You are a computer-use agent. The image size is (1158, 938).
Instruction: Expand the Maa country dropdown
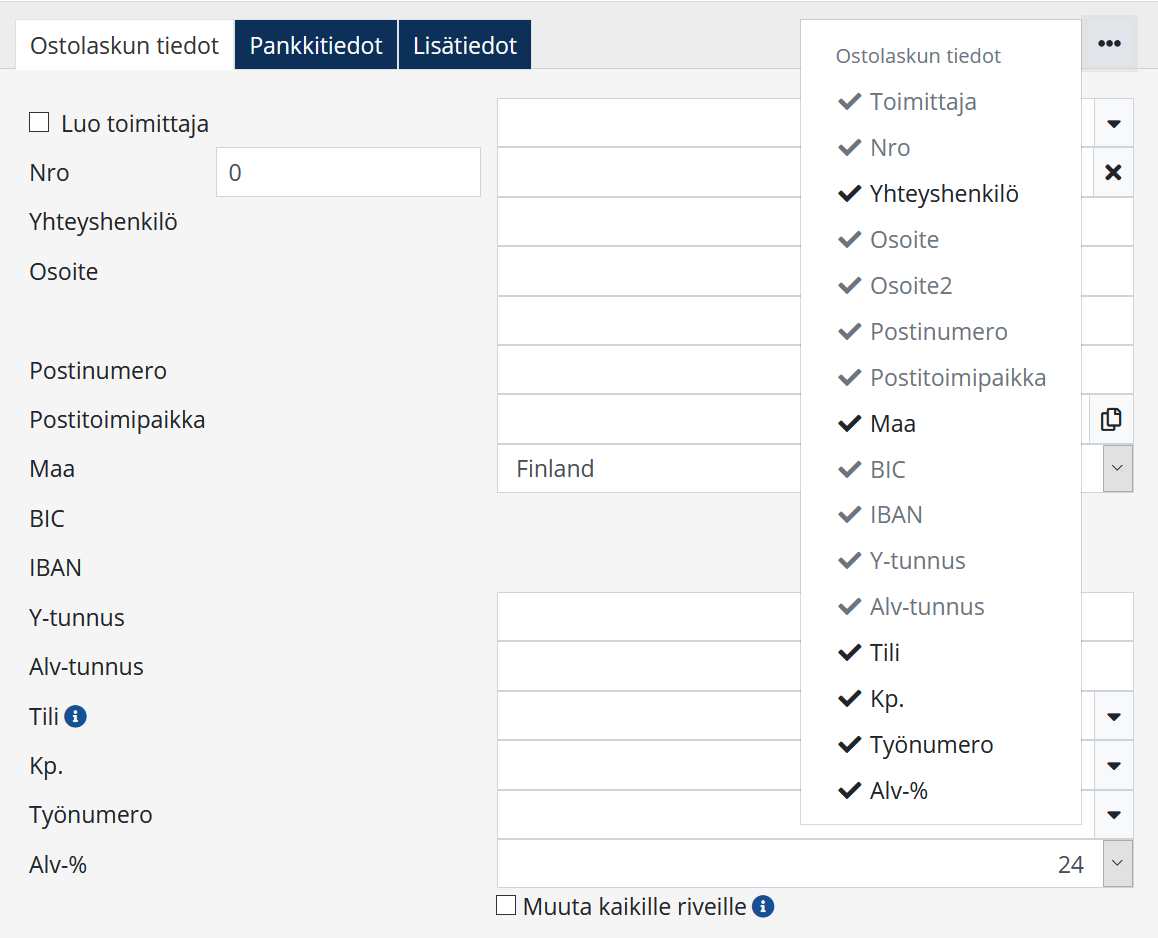[1118, 469]
